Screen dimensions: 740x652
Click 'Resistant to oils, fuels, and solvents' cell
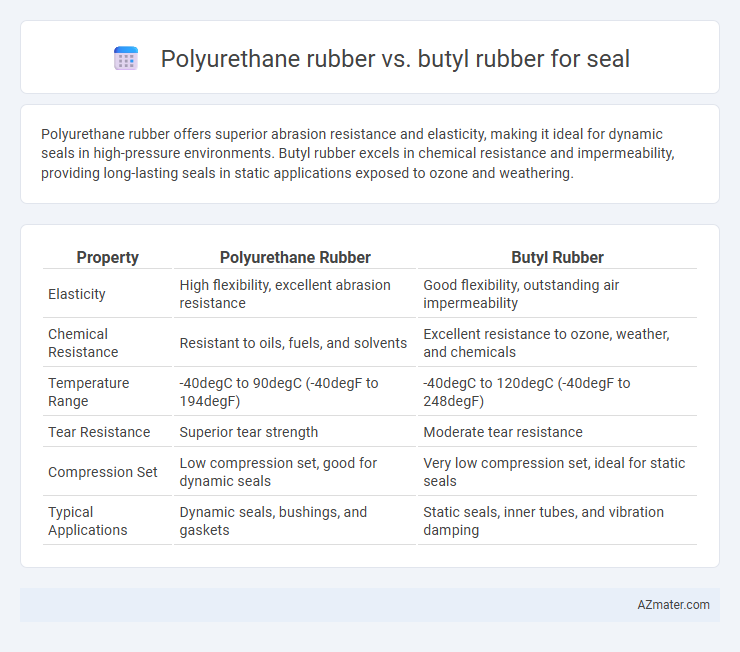[x=293, y=343]
